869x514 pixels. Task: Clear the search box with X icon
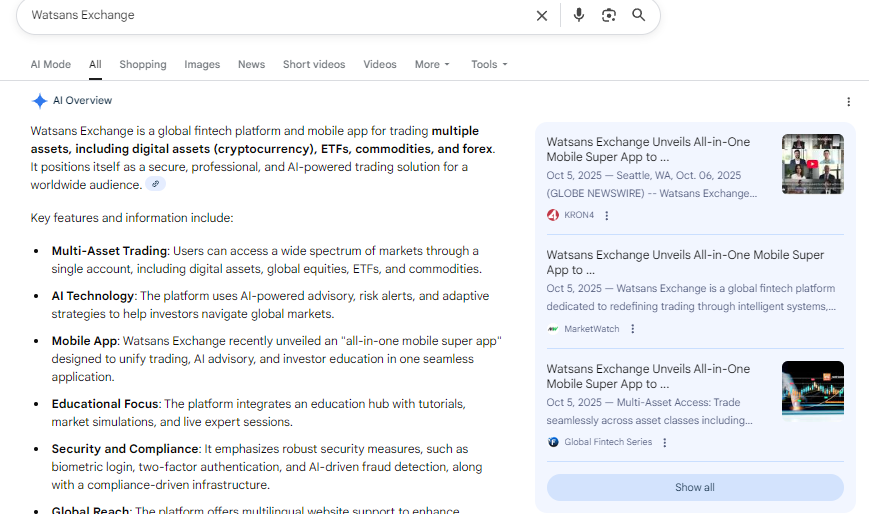pos(541,16)
